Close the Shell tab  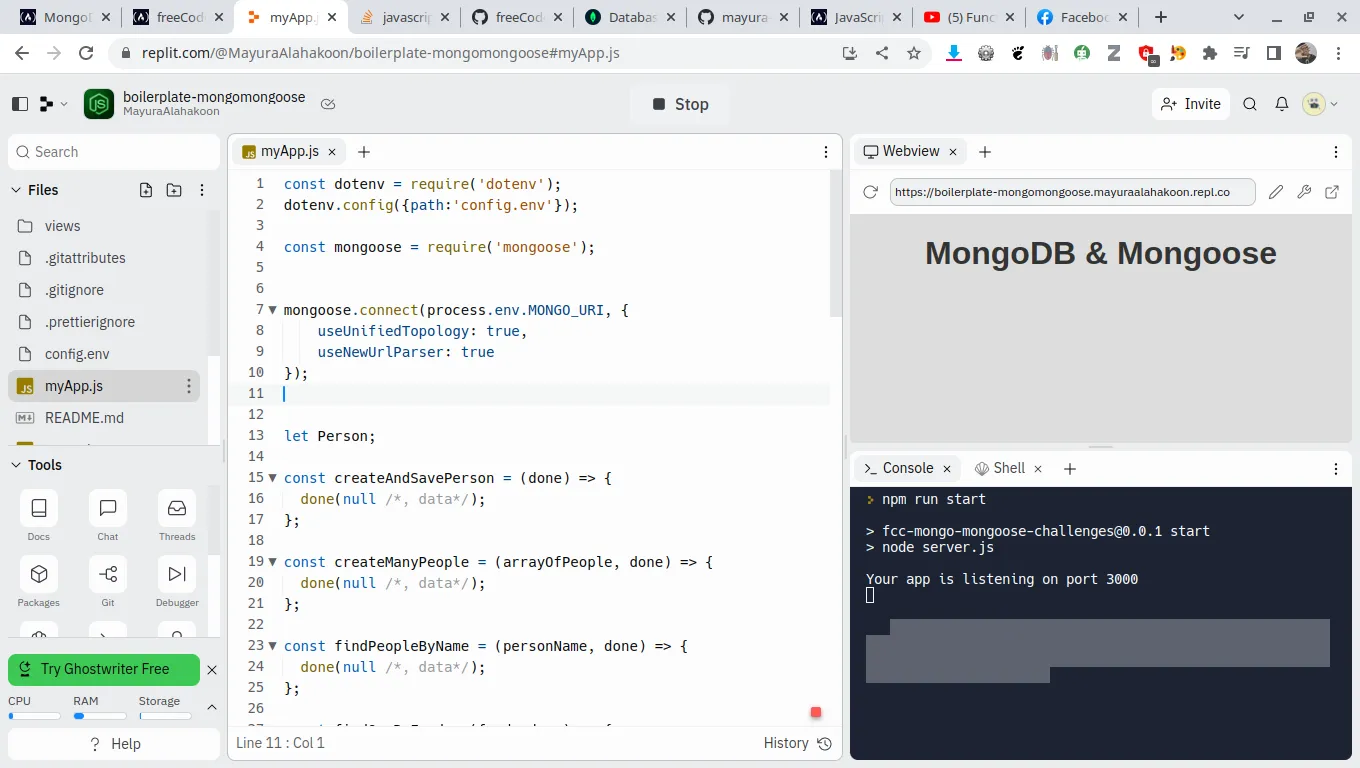point(1038,468)
